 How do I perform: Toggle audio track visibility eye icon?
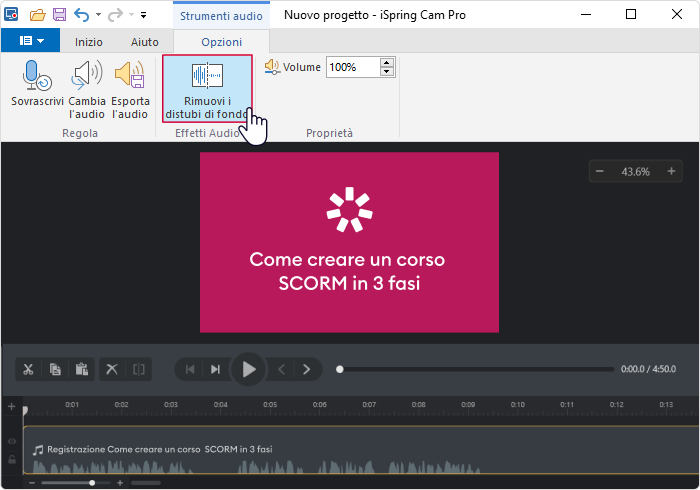click(12, 441)
